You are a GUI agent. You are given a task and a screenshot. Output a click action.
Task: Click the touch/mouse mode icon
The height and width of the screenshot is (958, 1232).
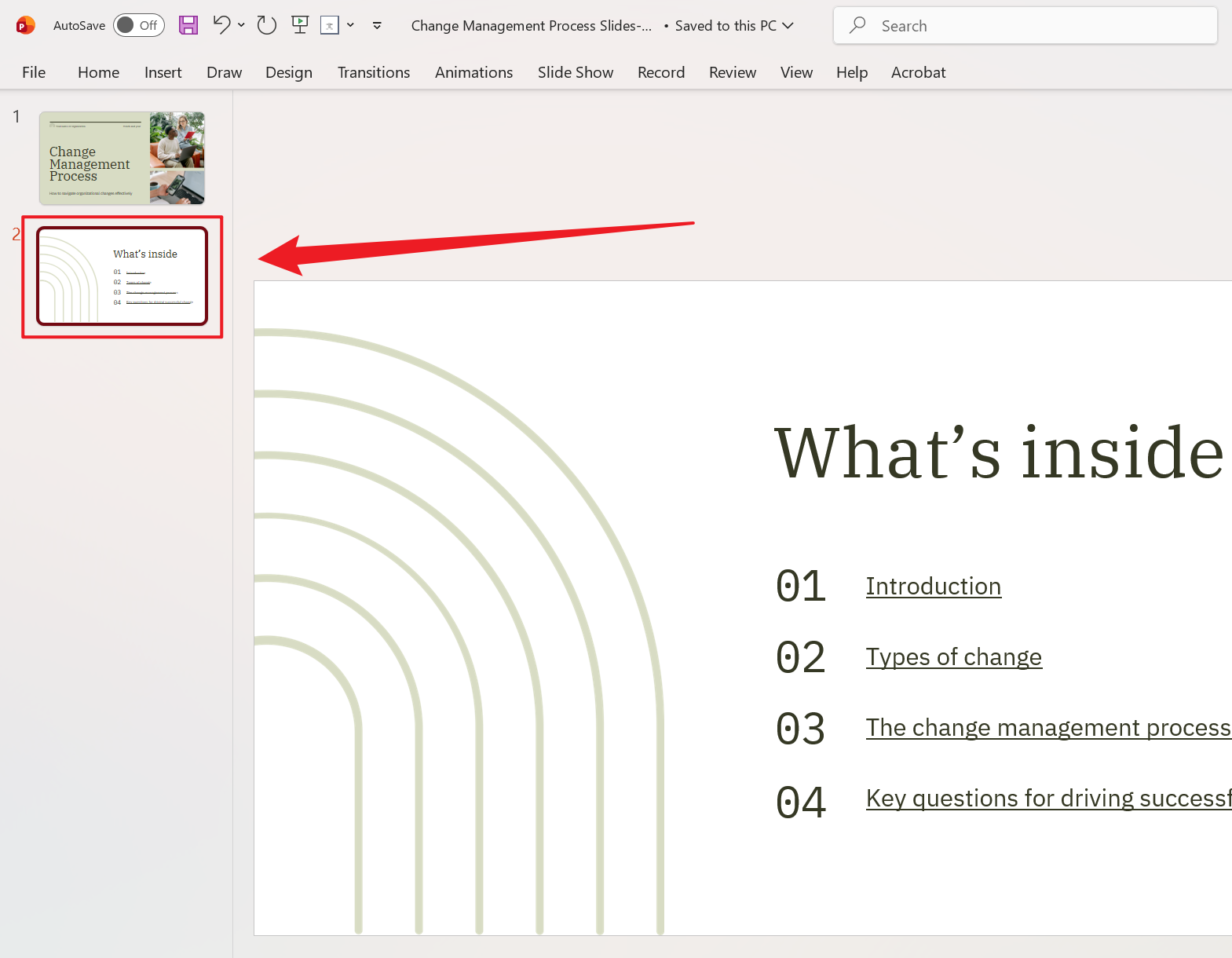tap(330, 25)
